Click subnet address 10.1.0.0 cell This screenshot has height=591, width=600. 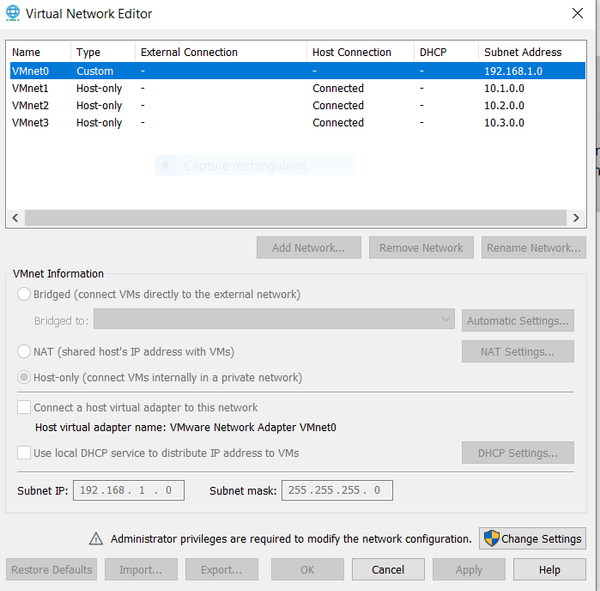click(504, 88)
